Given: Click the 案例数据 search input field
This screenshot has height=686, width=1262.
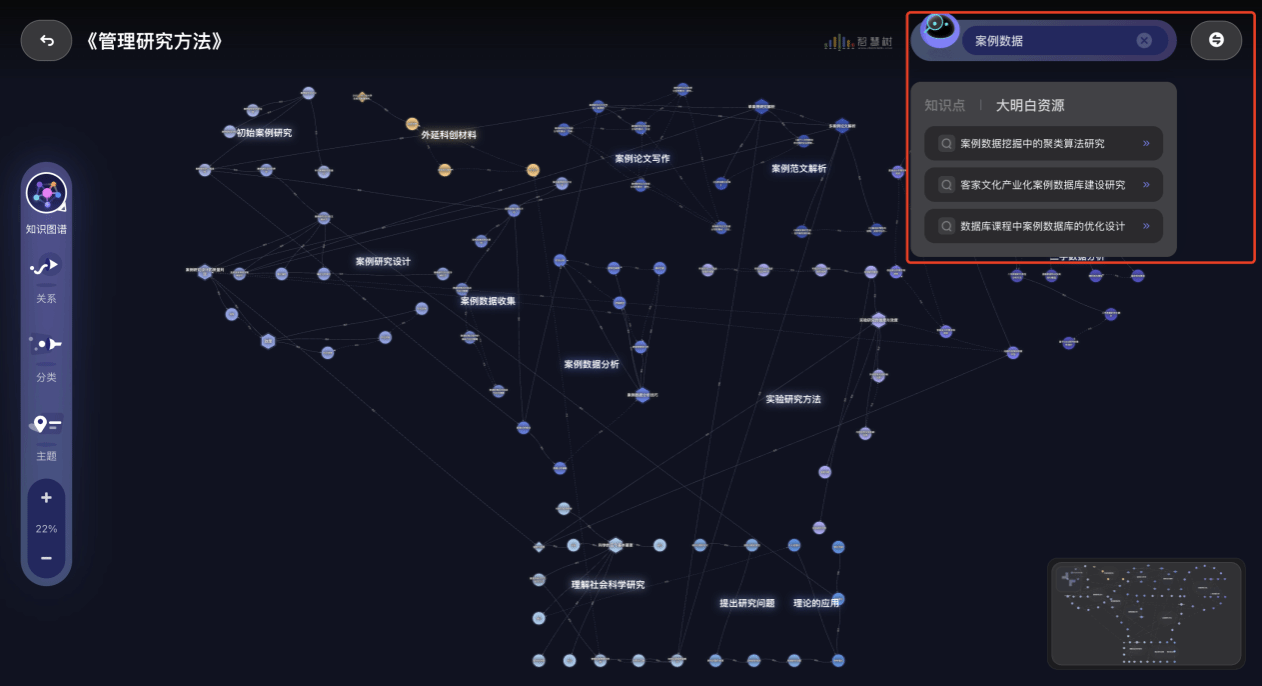Looking at the screenshot, I should point(1050,41).
